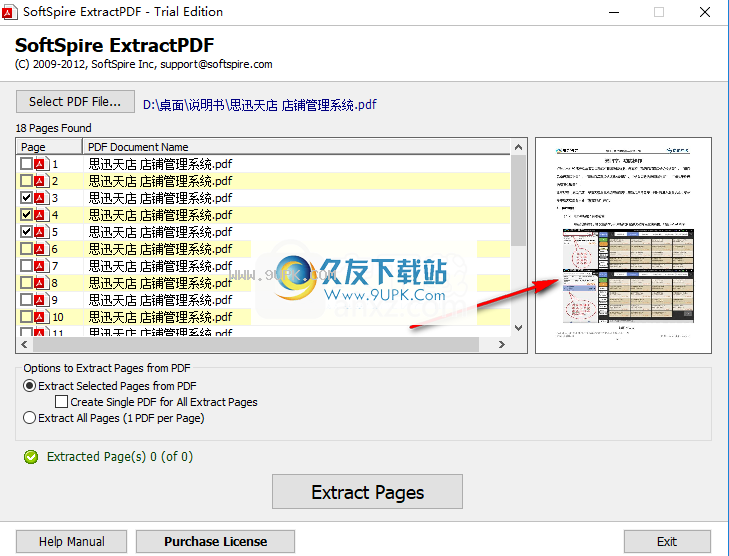Check the box for page 10
Screen dimensions: 729x556
click(26, 317)
